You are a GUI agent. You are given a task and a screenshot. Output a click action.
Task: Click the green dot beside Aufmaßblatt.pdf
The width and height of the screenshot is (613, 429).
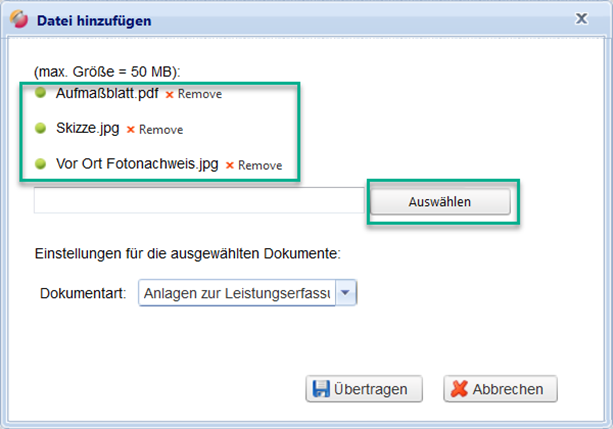click(x=40, y=93)
